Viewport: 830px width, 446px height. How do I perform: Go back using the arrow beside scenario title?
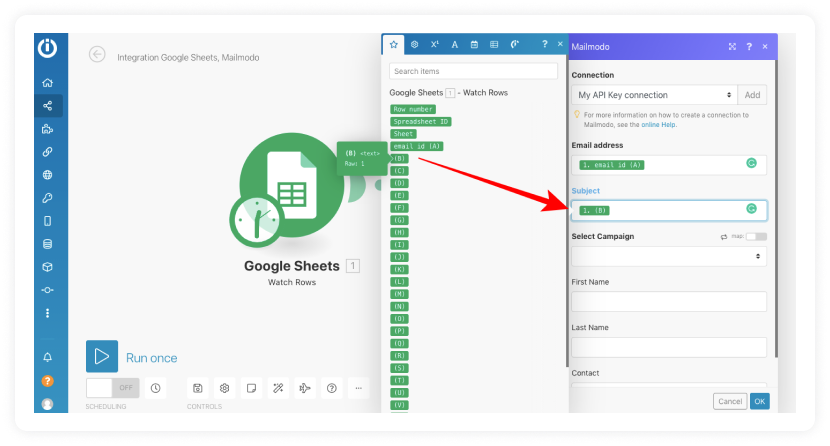97,54
